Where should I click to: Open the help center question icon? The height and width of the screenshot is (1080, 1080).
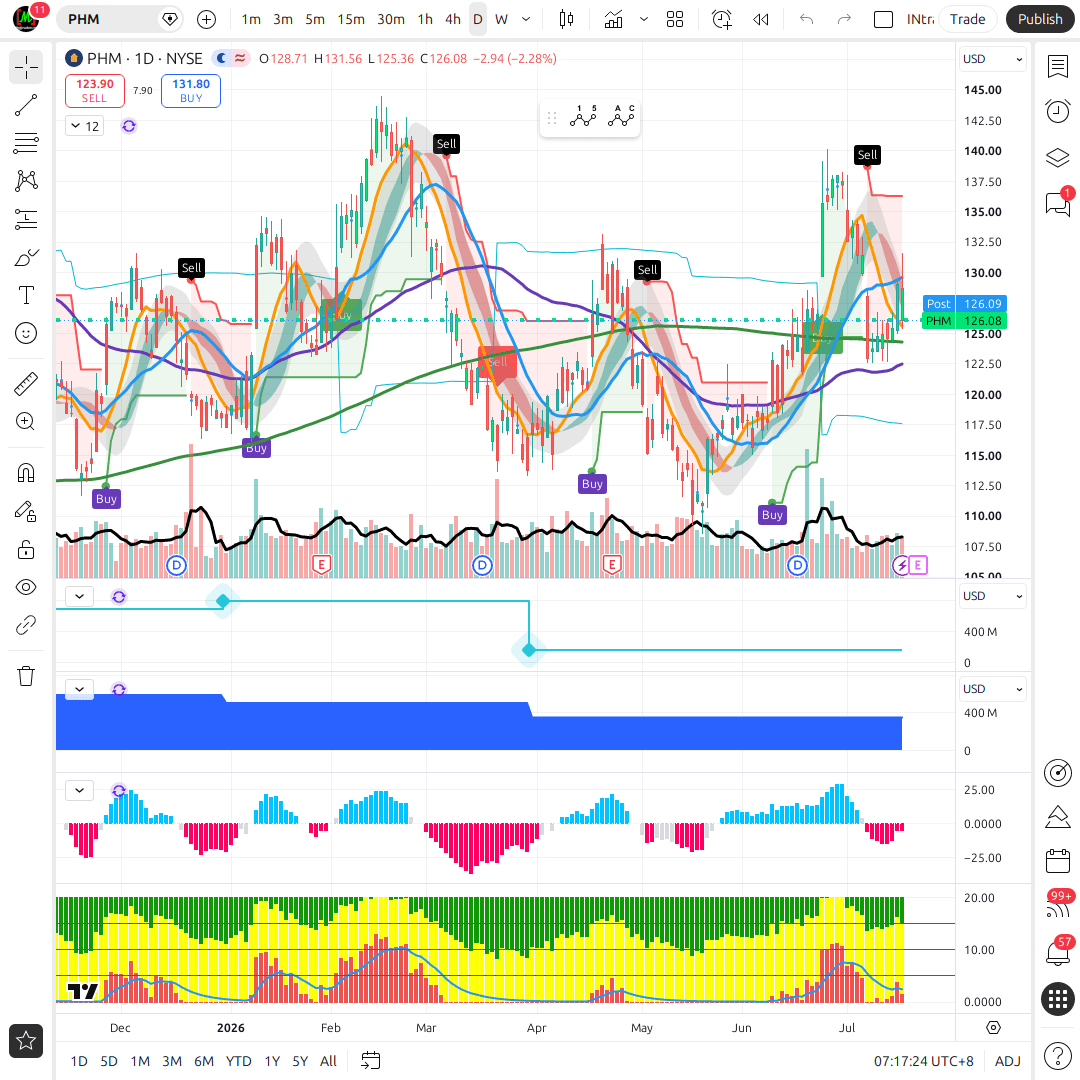(x=1058, y=1055)
